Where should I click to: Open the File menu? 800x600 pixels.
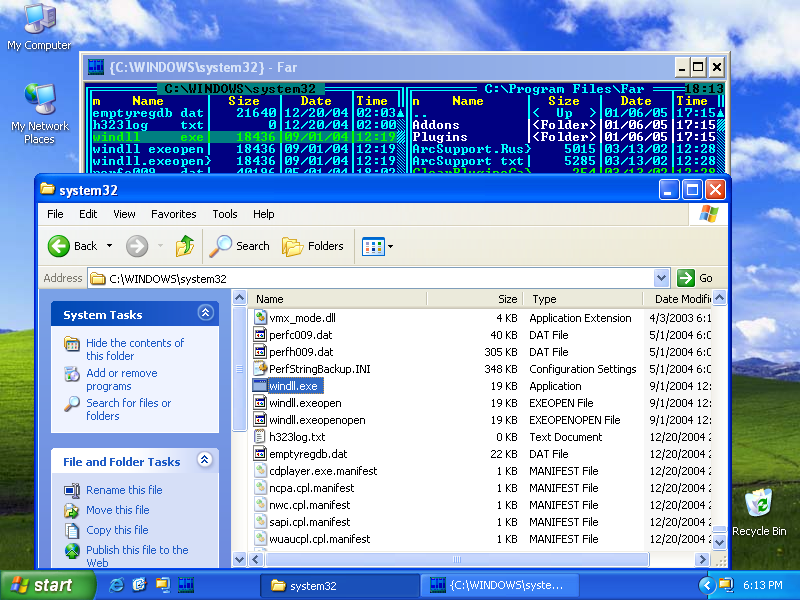(55, 214)
